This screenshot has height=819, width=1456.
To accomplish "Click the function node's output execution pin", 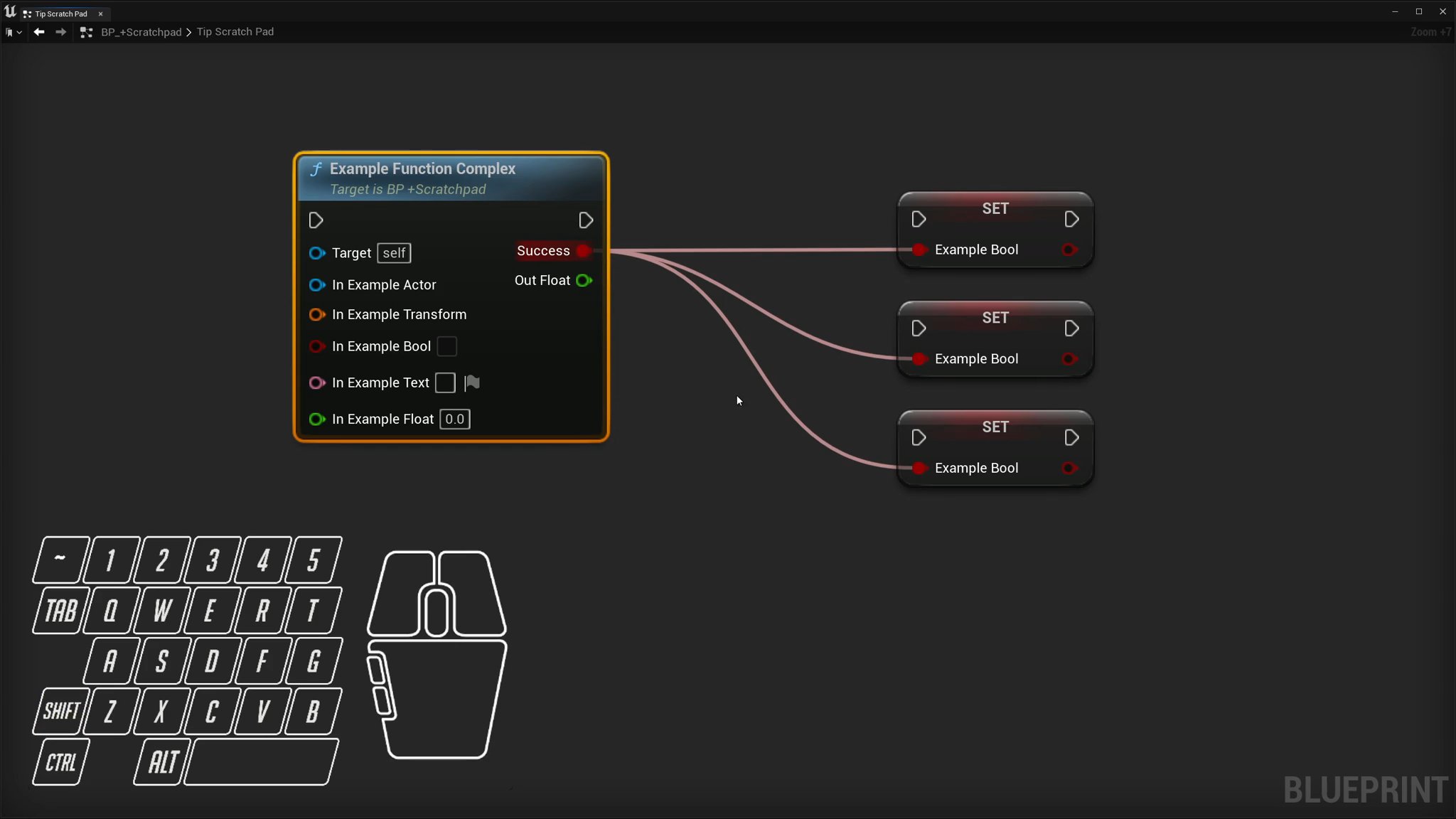I will tap(585, 220).
